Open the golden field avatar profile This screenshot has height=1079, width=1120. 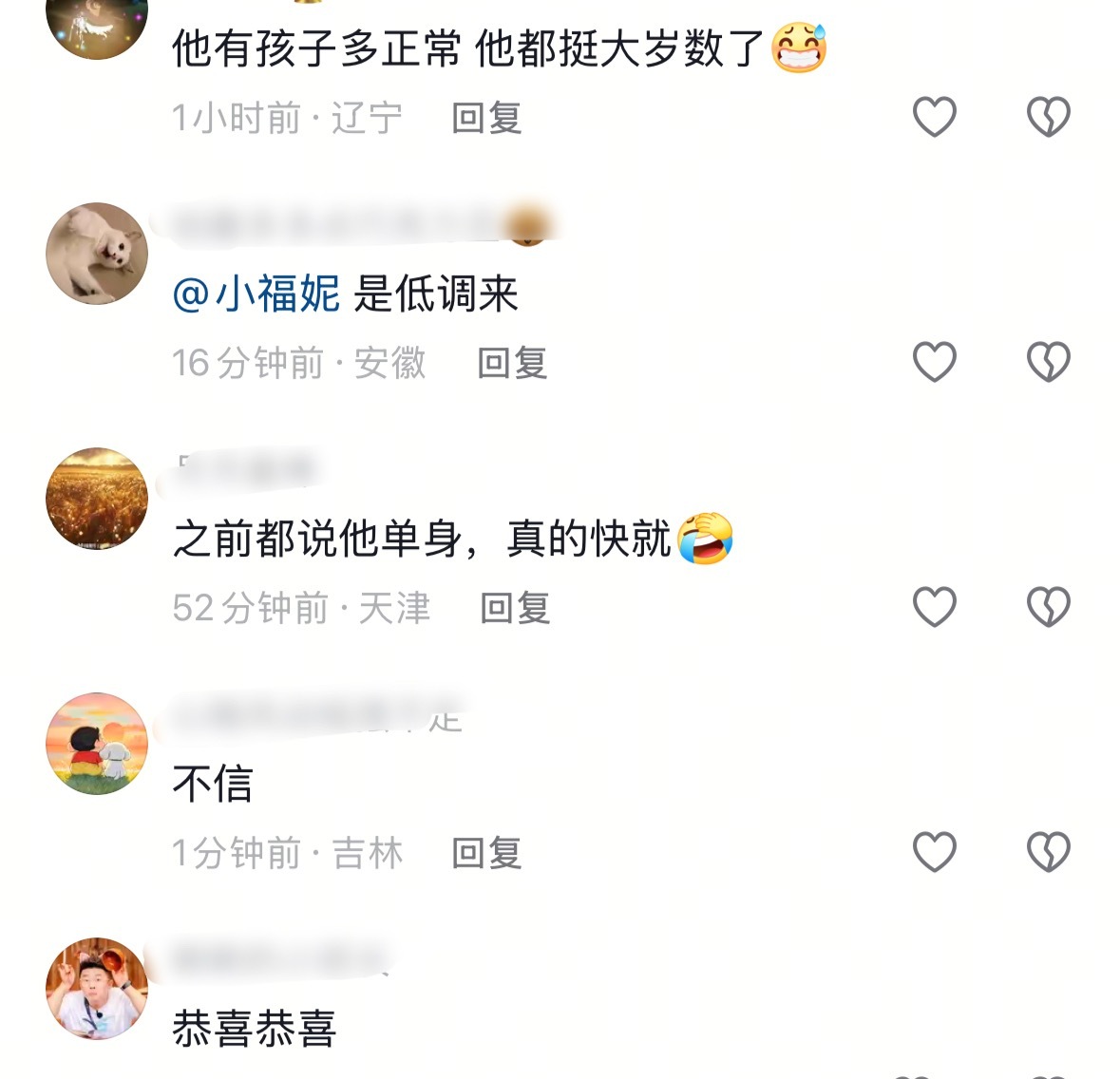coord(97,499)
